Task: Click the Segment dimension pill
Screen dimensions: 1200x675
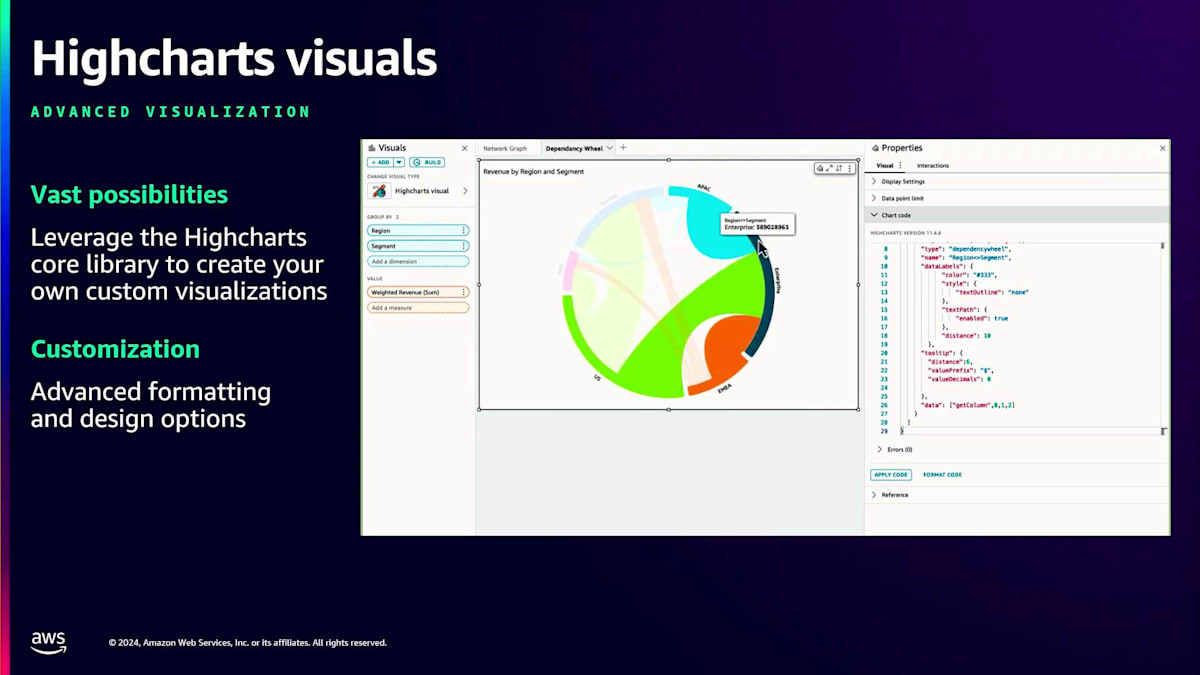Action: pyautogui.click(x=418, y=246)
